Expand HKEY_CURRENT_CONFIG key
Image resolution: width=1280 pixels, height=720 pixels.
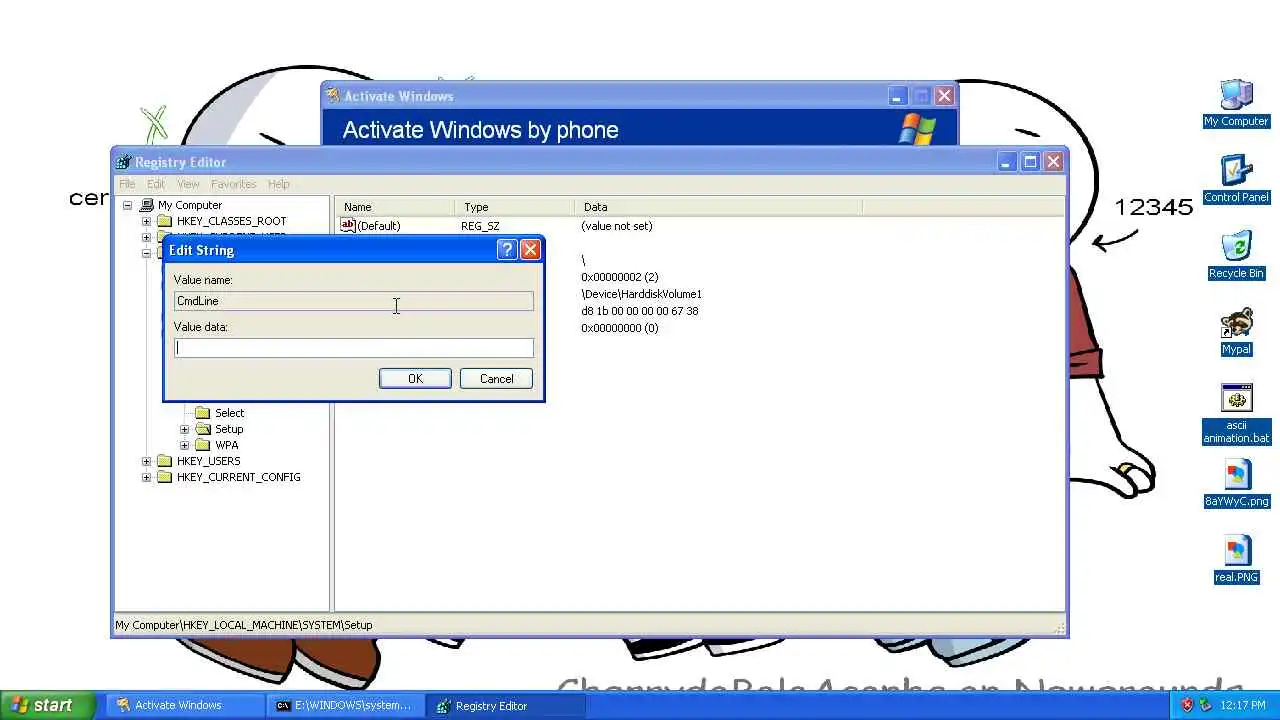(146, 477)
